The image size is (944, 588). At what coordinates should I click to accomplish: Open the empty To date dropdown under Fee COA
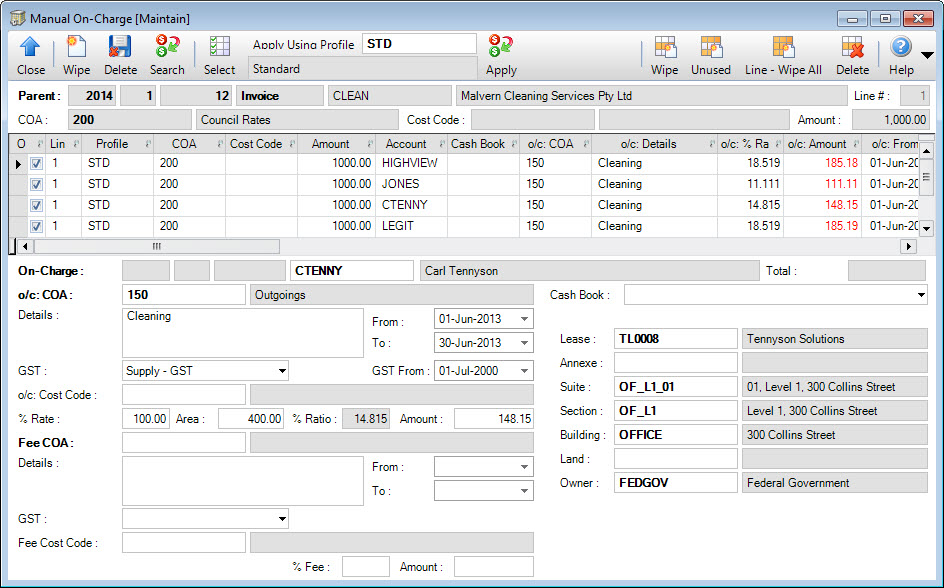click(524, 491)
